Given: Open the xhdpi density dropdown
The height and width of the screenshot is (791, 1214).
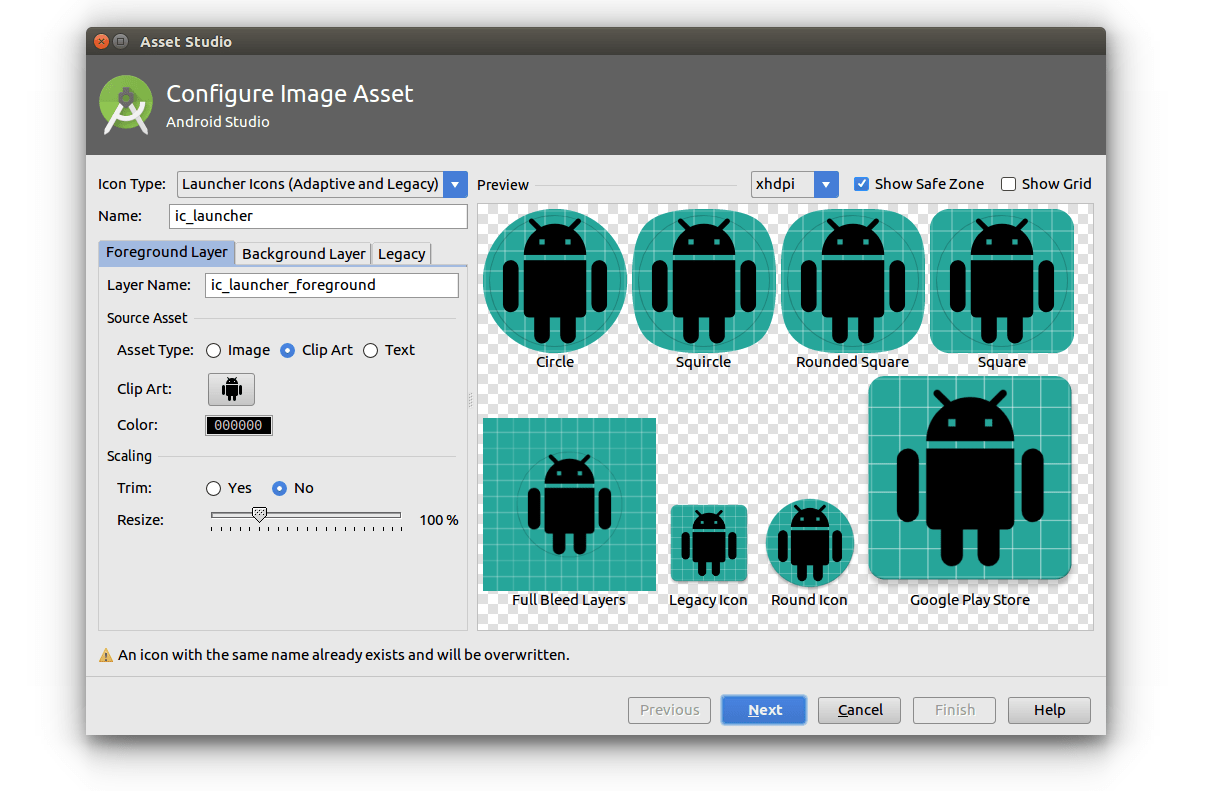Looking at the screenshot, I should click(826, 184).
